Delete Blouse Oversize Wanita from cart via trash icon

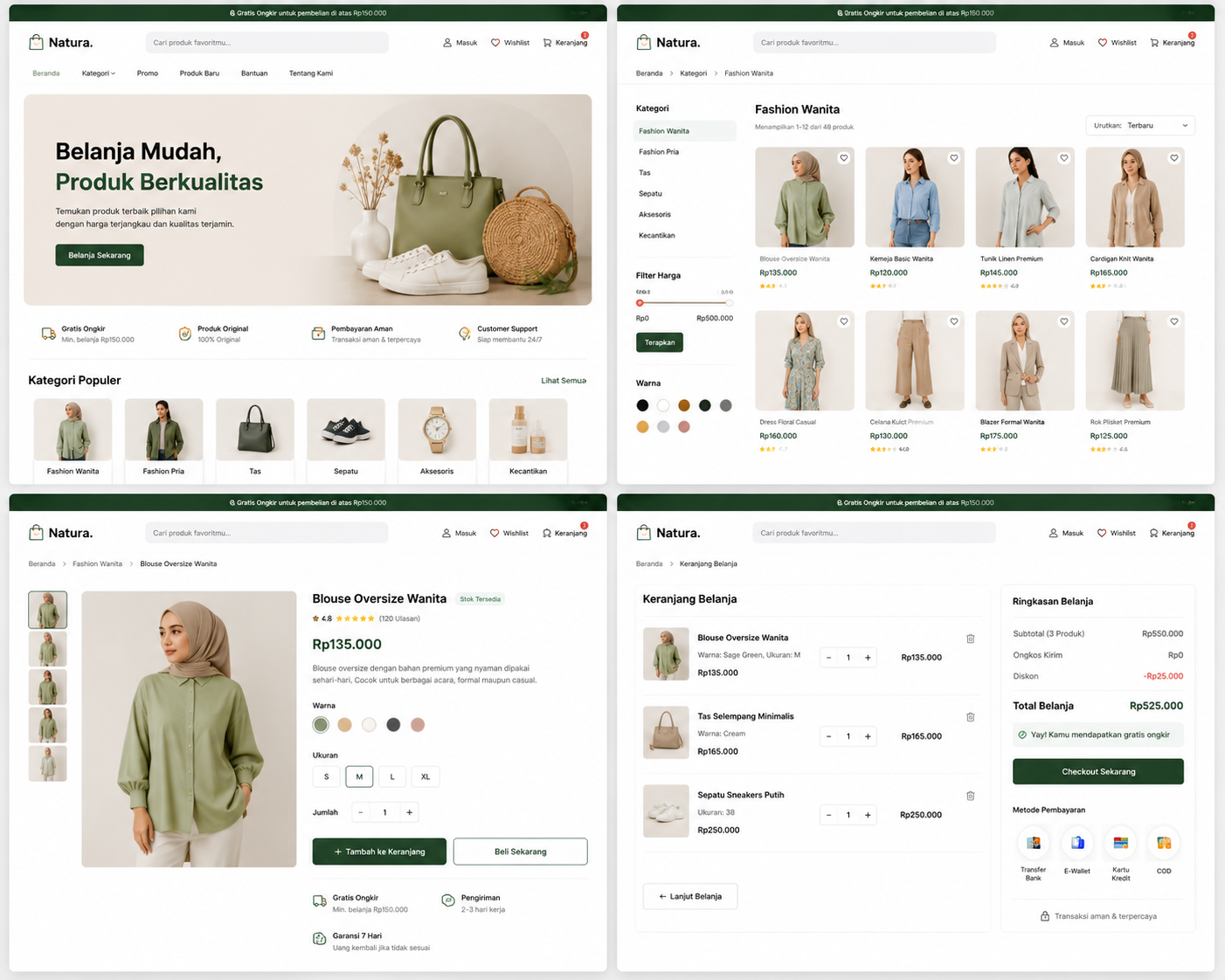pos(971,638)
